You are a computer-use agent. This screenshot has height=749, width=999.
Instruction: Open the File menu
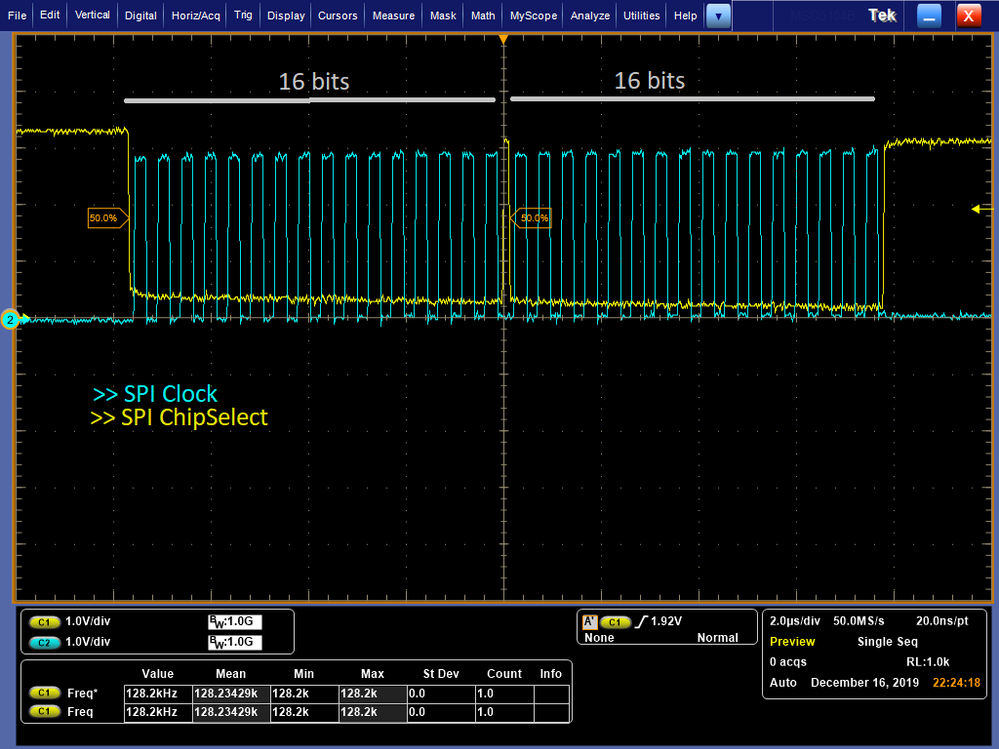pyautogui.click(x=17, y=15)
